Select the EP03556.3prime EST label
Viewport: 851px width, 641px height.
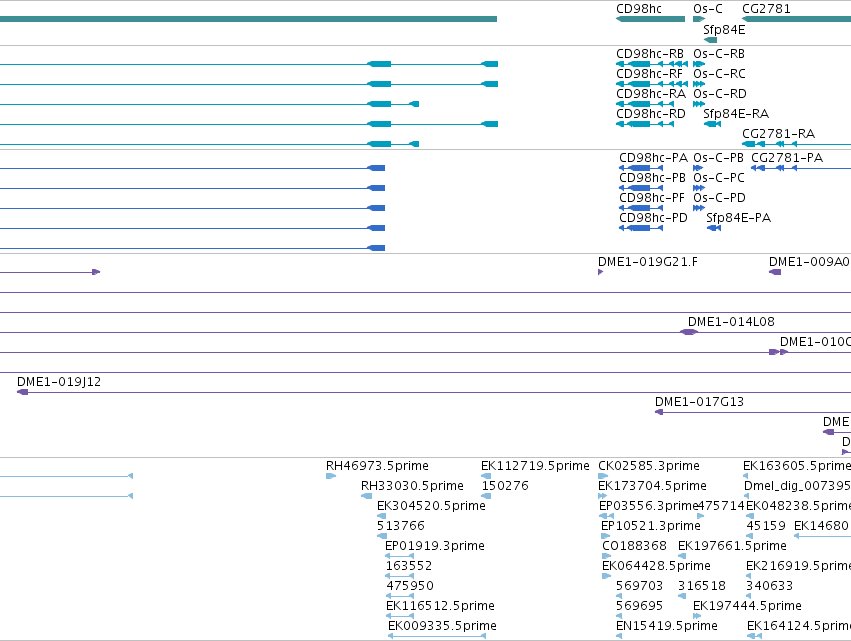pyautogui.click(x=648, y=506)
